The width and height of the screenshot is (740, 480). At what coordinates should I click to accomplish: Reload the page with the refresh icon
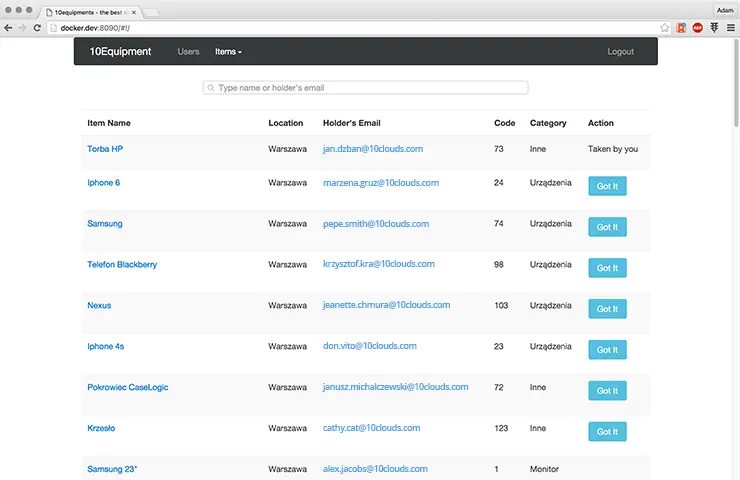click(38, 28)
